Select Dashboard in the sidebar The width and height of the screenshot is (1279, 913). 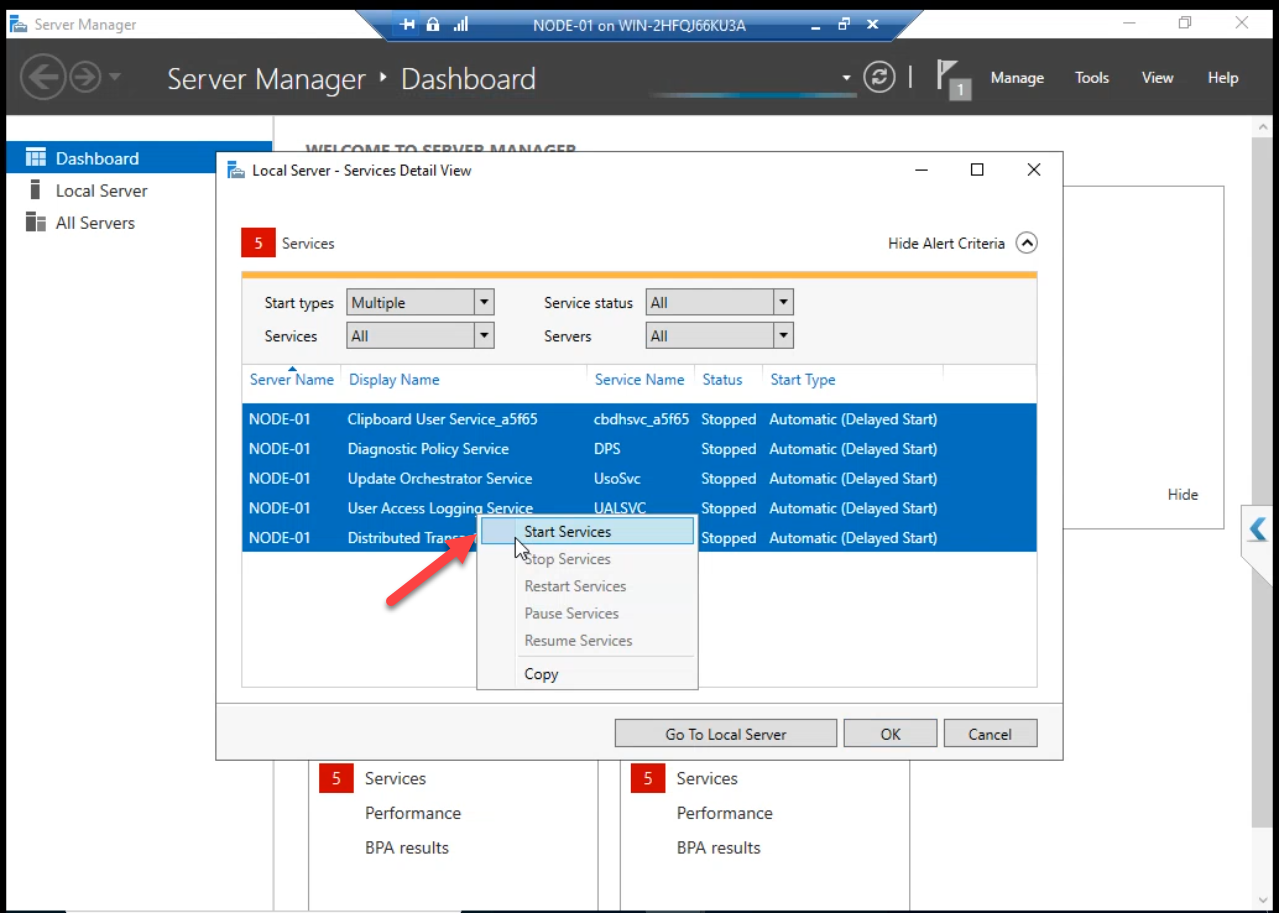[x=139, y=158]
